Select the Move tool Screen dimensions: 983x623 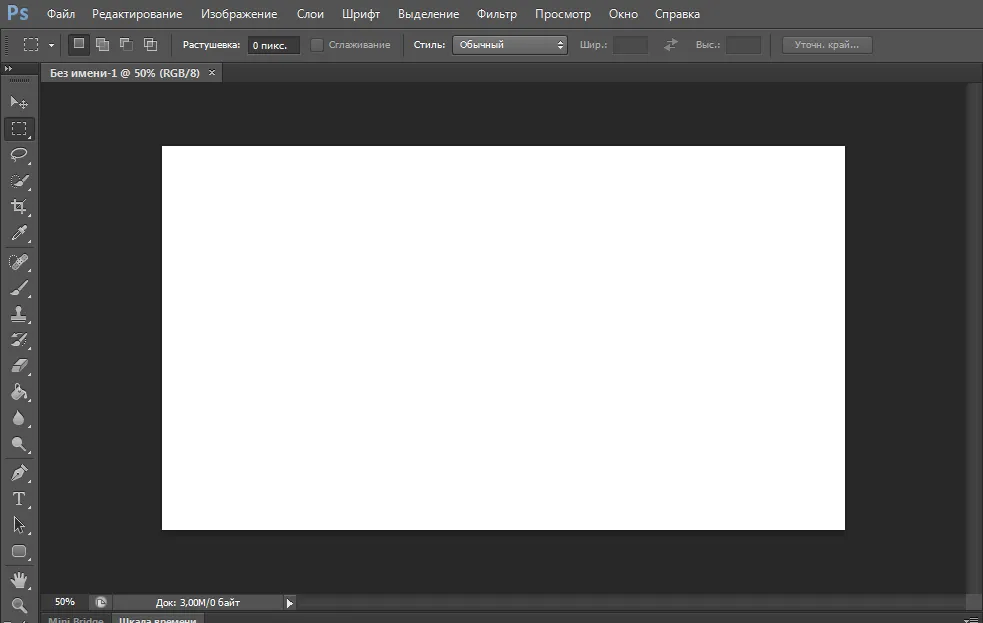[x=19, y=102]
